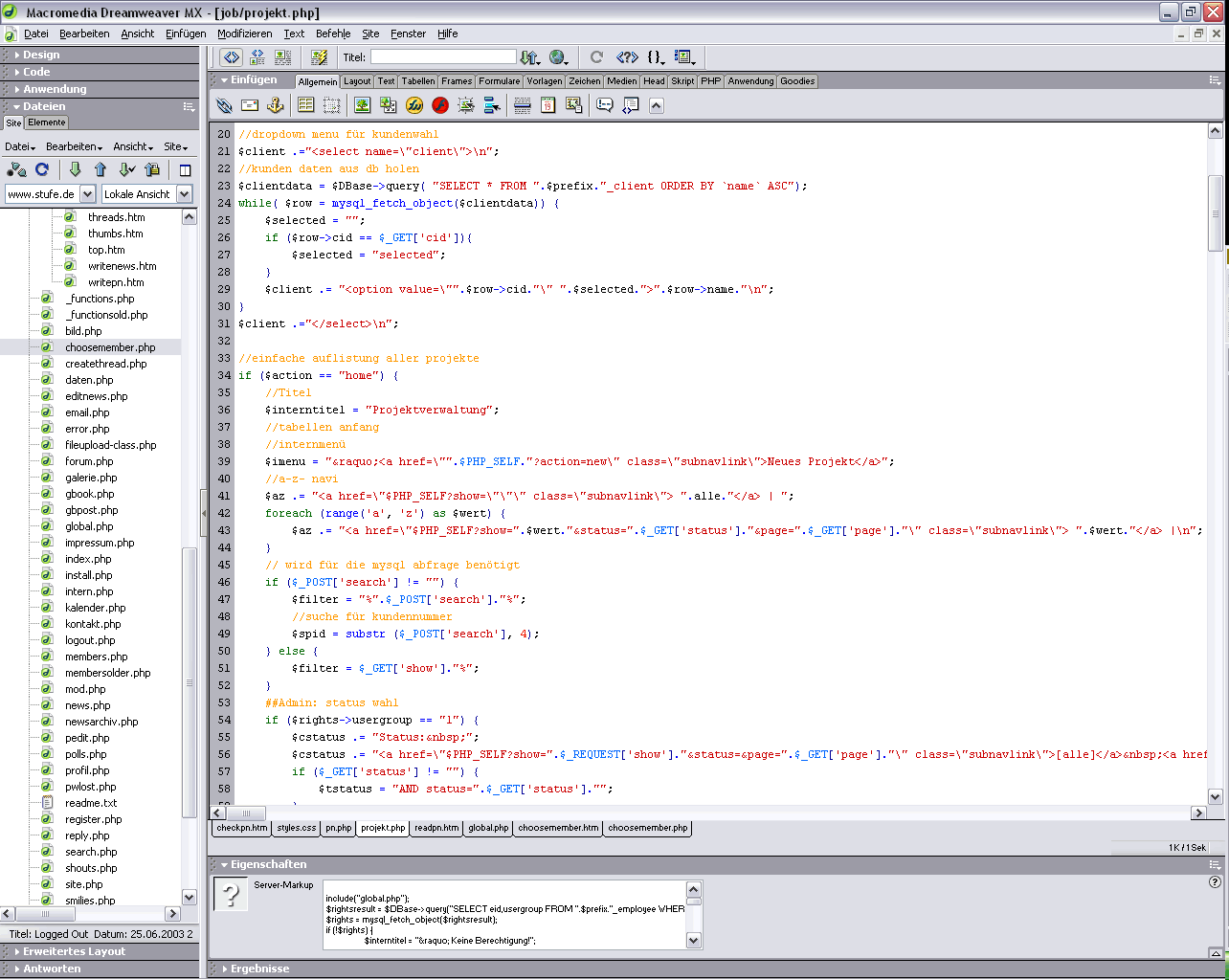Toggle the Live Data View button

click(319, 57)
